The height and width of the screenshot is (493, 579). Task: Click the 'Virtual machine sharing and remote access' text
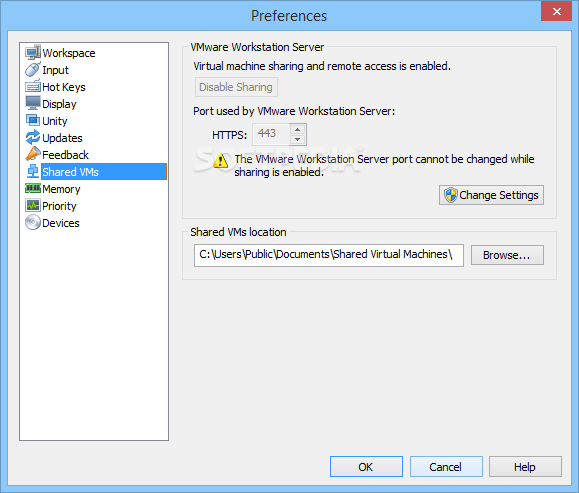coord(322,66)
